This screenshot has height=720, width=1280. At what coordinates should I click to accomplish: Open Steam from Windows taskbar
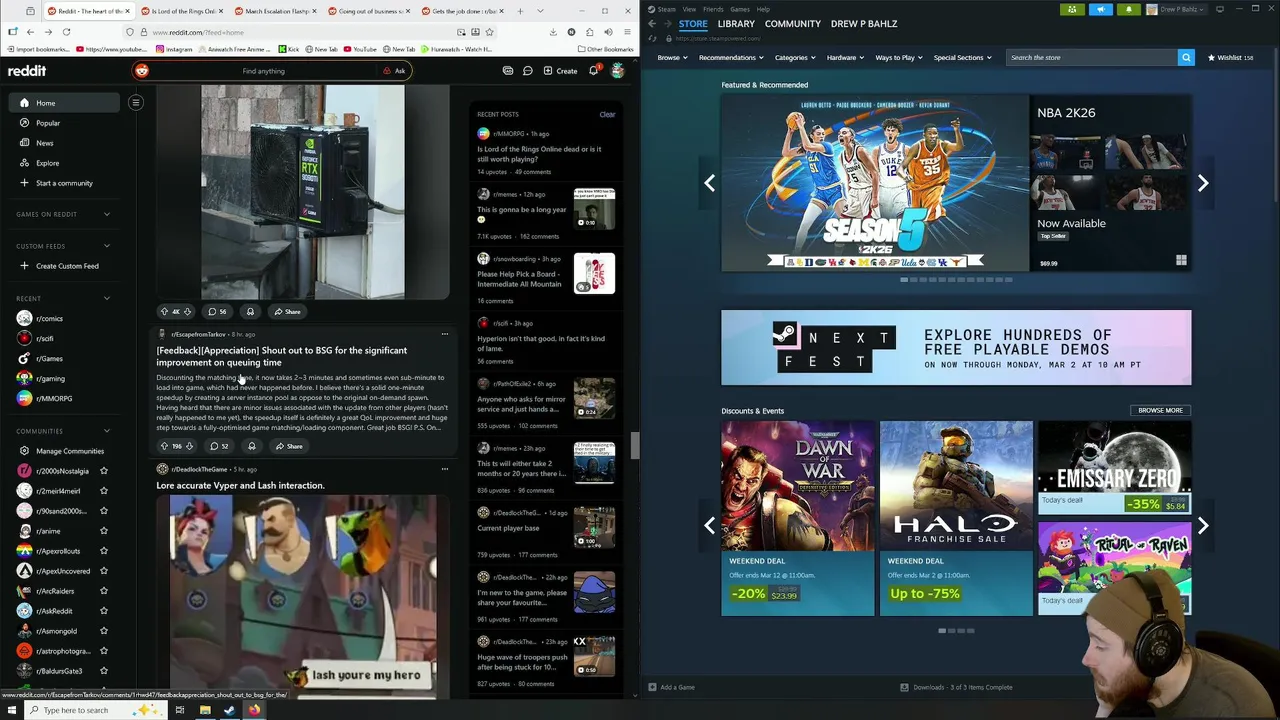229,710
